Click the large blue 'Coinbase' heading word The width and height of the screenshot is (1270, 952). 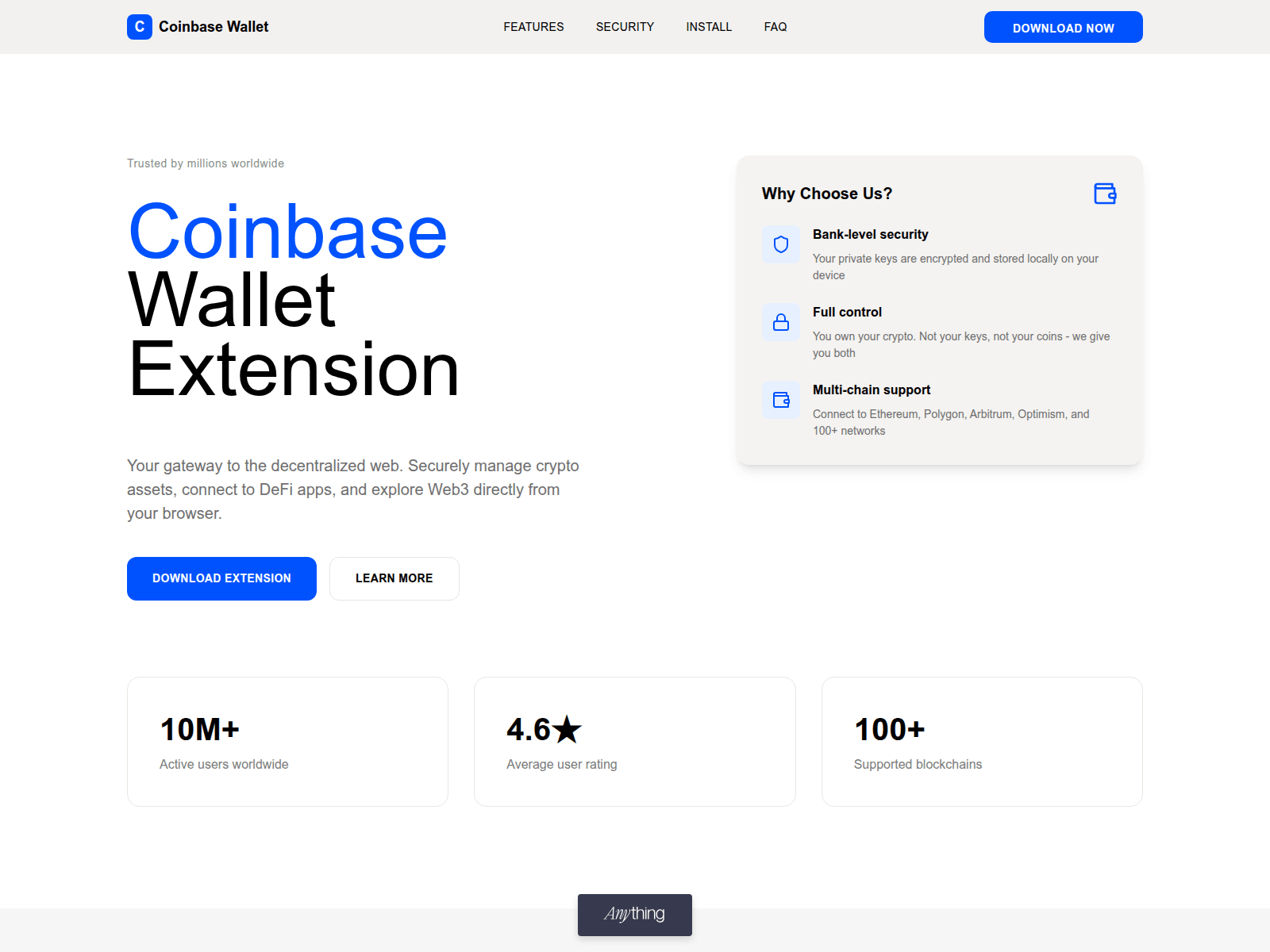point(287,232)
